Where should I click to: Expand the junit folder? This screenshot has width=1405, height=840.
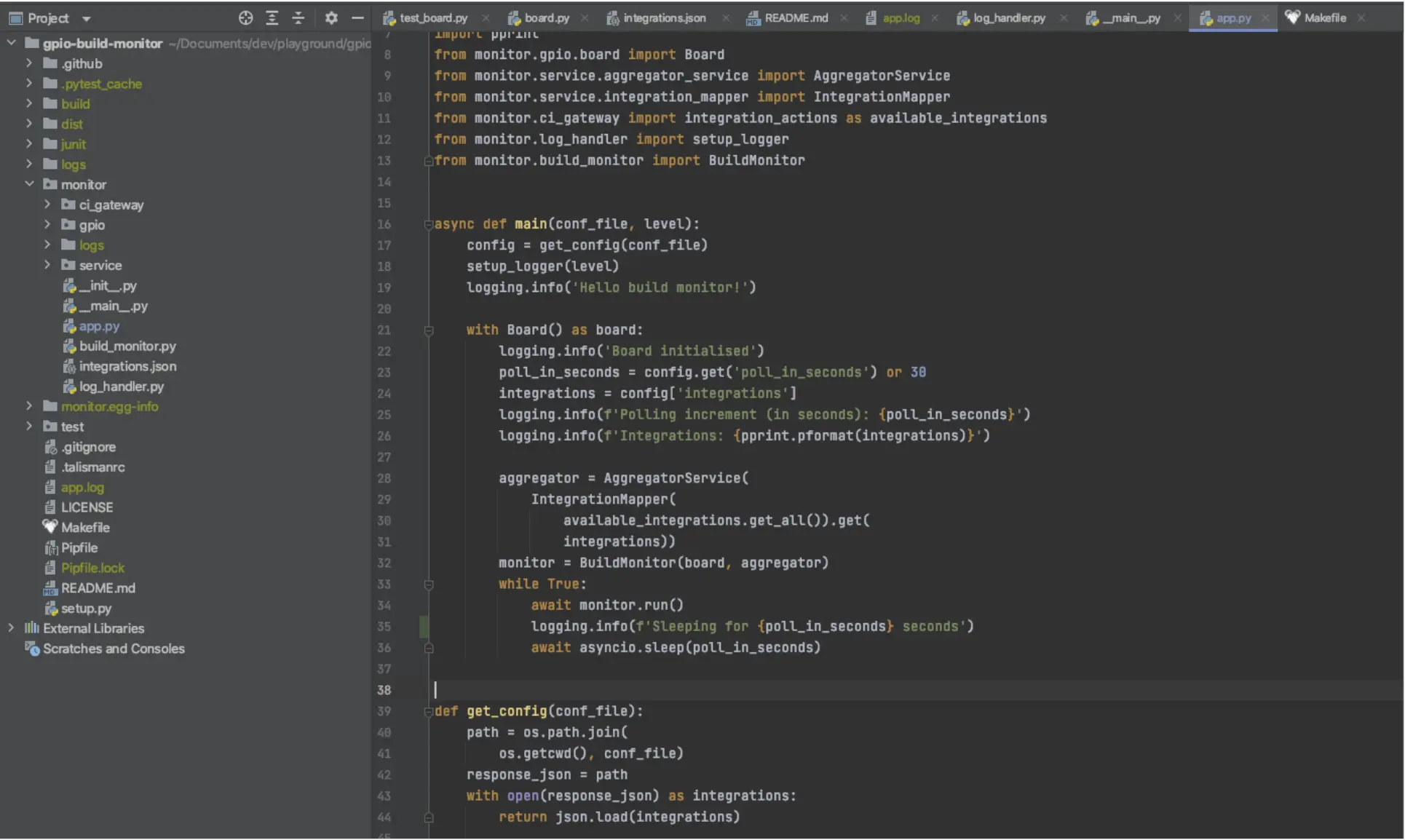pos(29,144)
